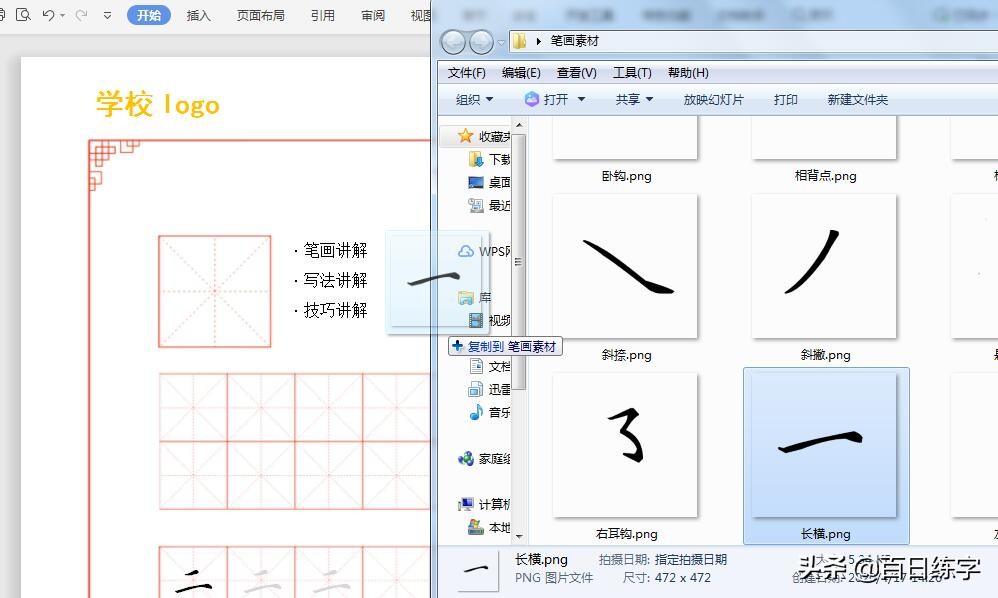The image size is (998, 598).
Task: Click 指定拍摄日期 in details pane
Action: point(691,559)
